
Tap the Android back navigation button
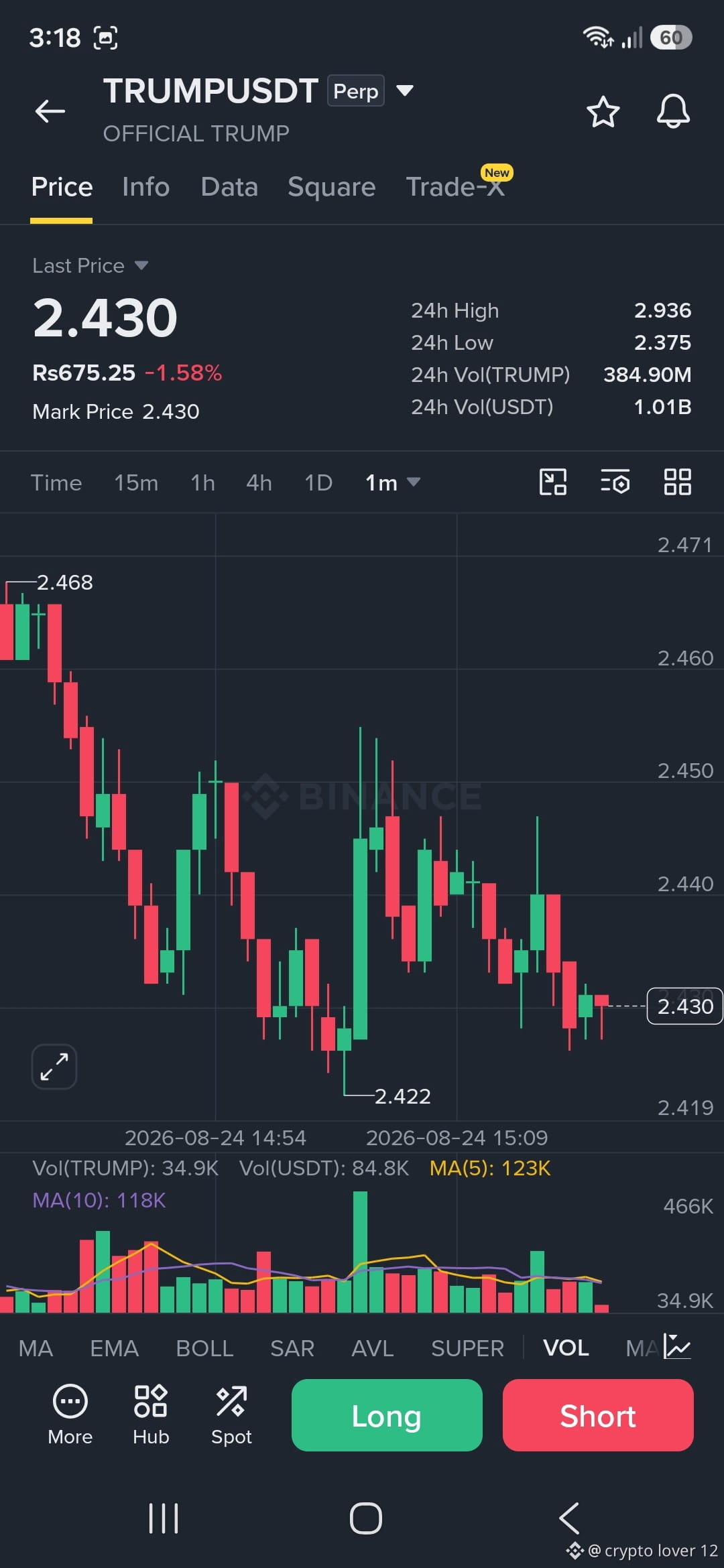tap(569, 1518)
